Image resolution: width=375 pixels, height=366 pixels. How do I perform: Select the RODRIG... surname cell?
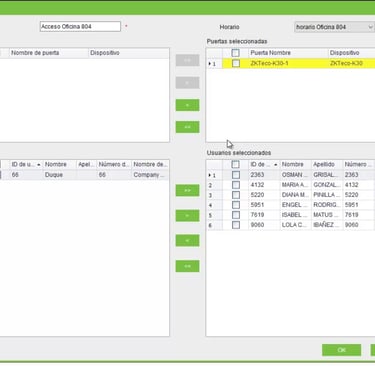click(327, 205)
